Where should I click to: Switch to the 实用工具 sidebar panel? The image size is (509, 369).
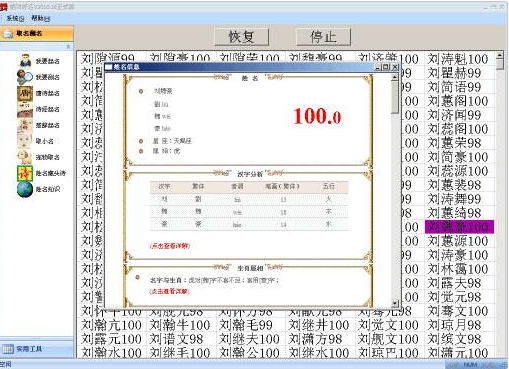[x=37, y=349]
